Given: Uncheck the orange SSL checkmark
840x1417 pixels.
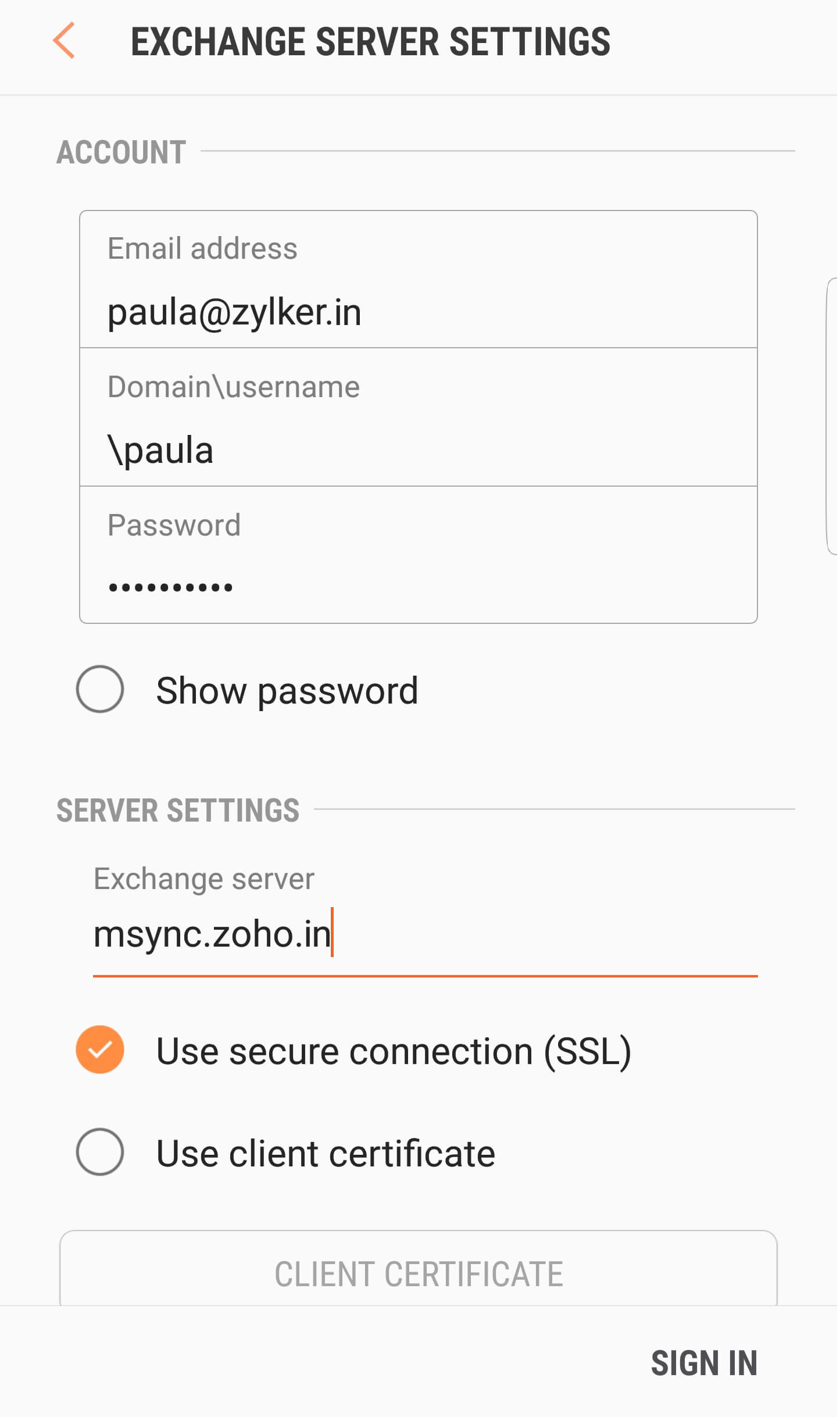Looking at the screenshot, I should click(100, 1050).
